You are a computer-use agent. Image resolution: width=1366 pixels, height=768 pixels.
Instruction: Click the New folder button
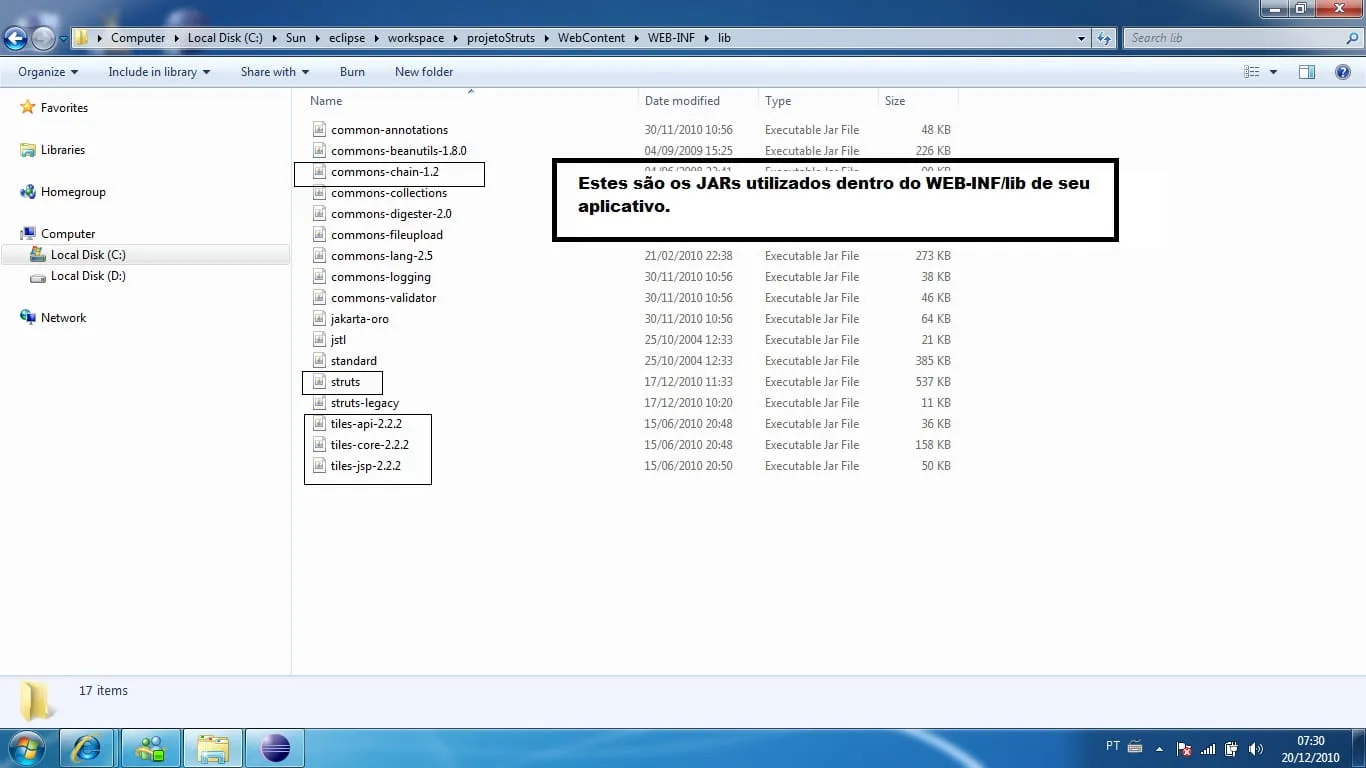424,72
